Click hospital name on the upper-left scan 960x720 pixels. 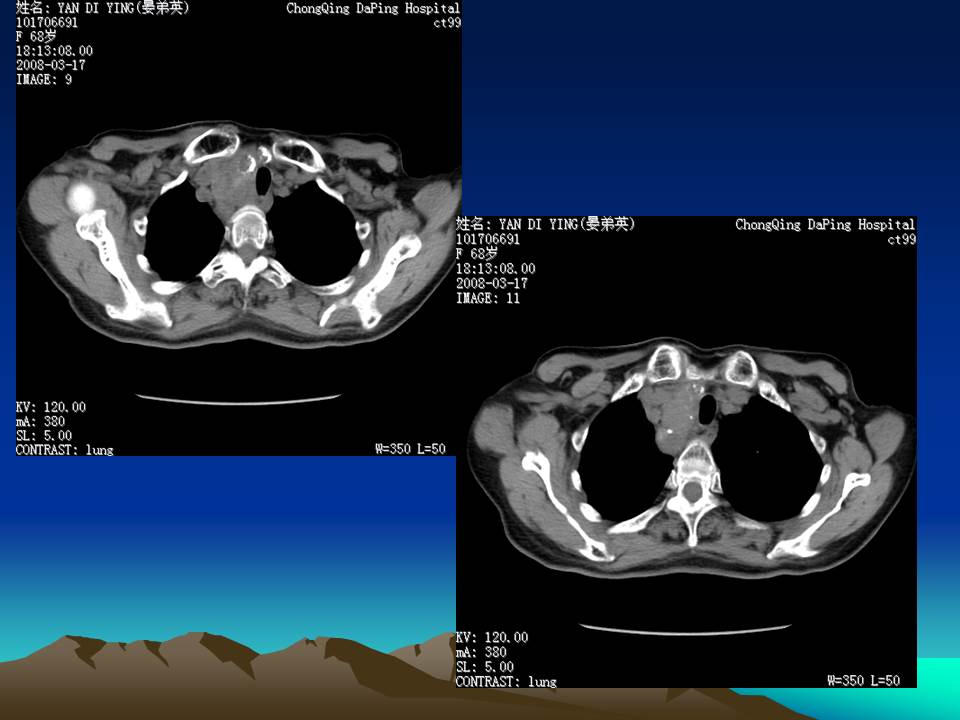coord(373,8)
